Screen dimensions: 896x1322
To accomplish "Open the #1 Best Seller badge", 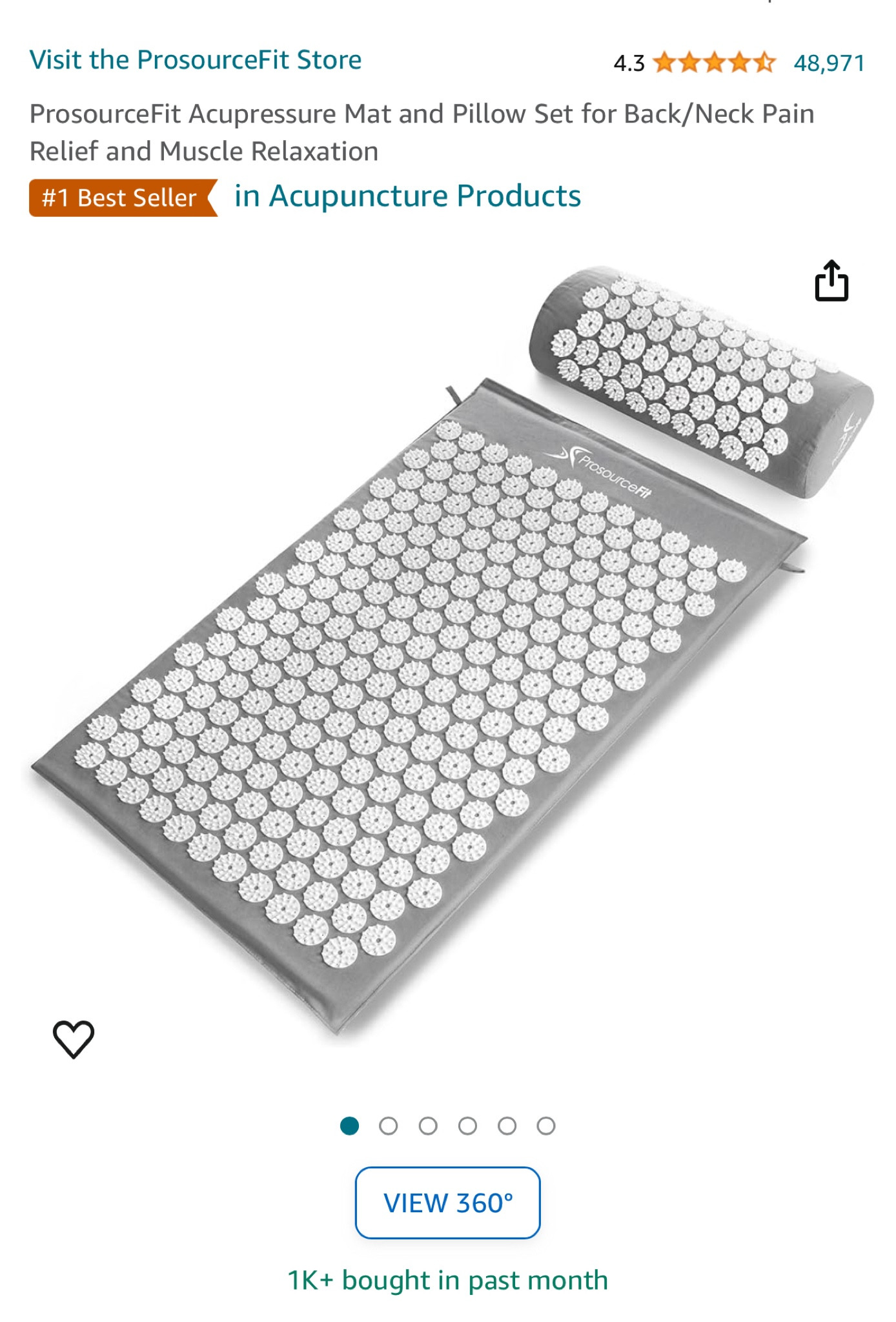I will (123, 198).
